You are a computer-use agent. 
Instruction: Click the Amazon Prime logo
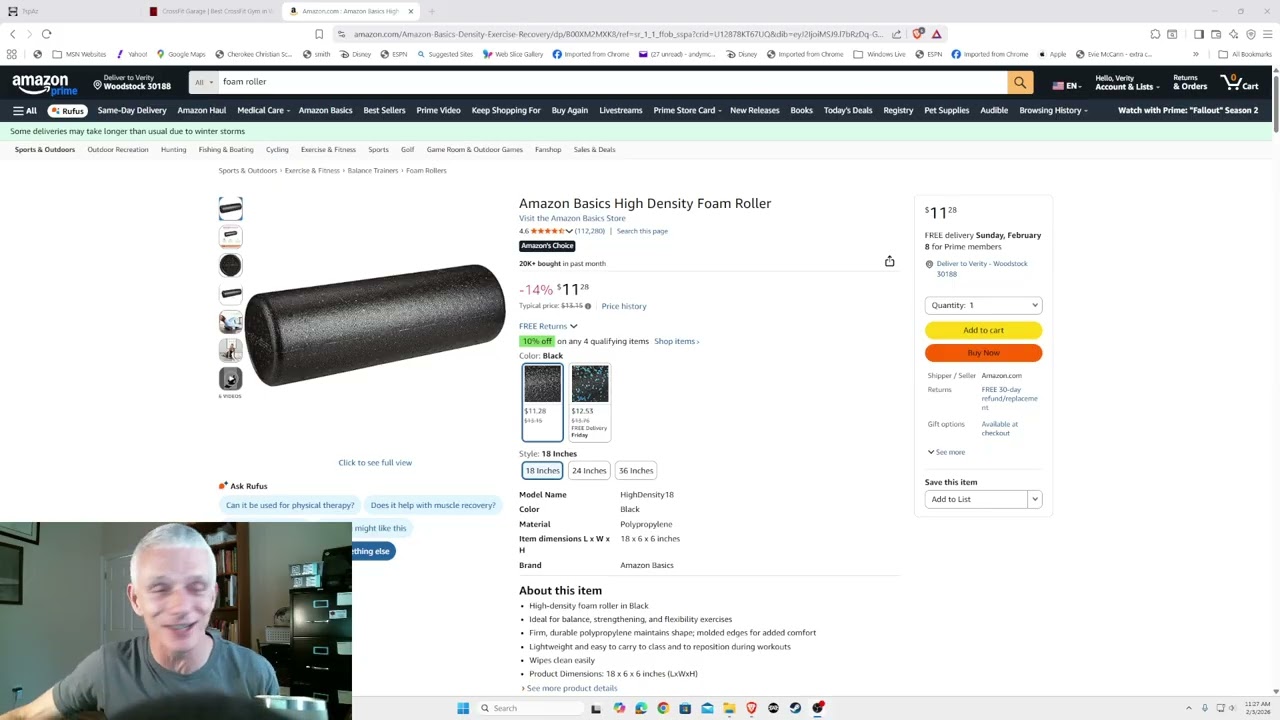(x=45, y=84)
